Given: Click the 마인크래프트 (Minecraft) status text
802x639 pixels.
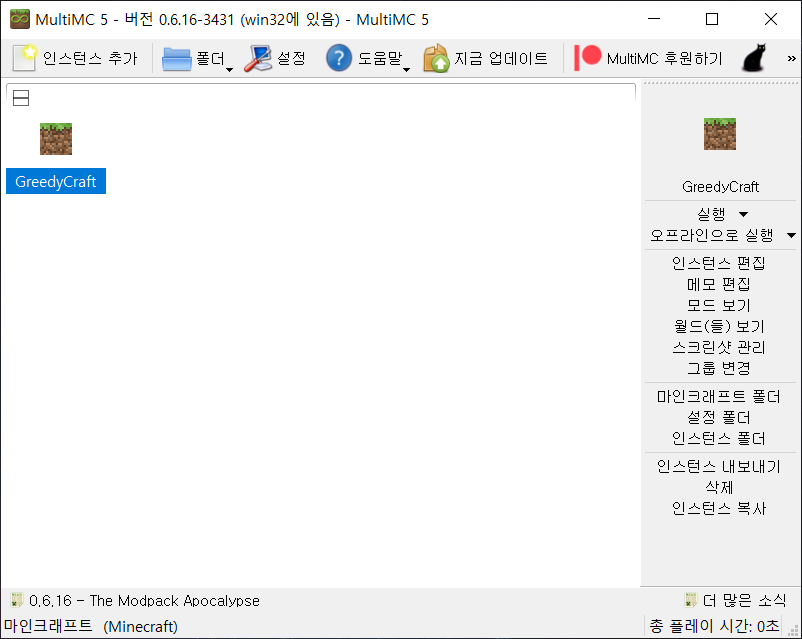Looking at the screenshot, I should (x=91, y=626).
